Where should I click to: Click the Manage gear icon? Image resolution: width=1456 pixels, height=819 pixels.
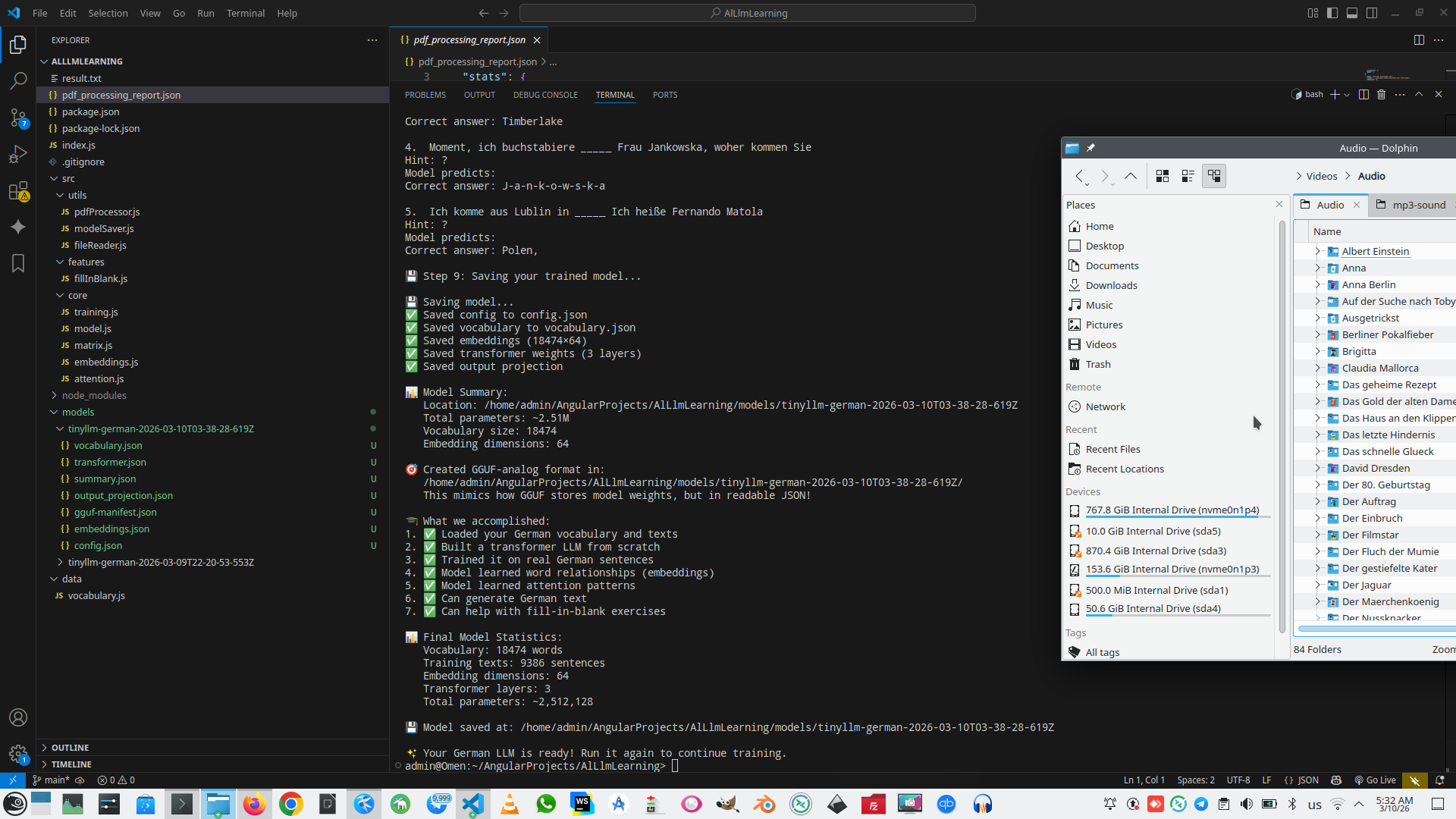coord(18,754)
